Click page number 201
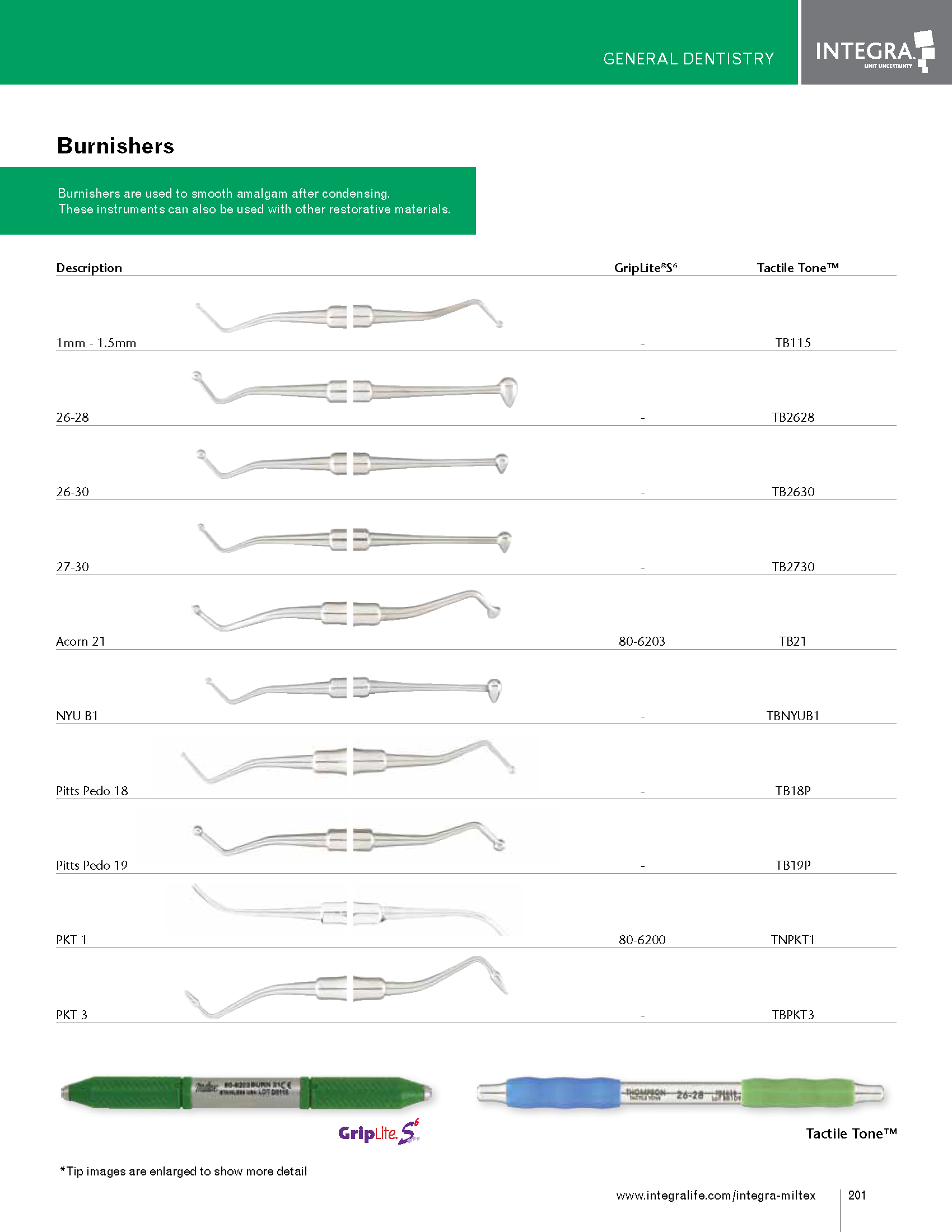Image resolution: width=952 pixels, height=1232 pixels. 857,1195
